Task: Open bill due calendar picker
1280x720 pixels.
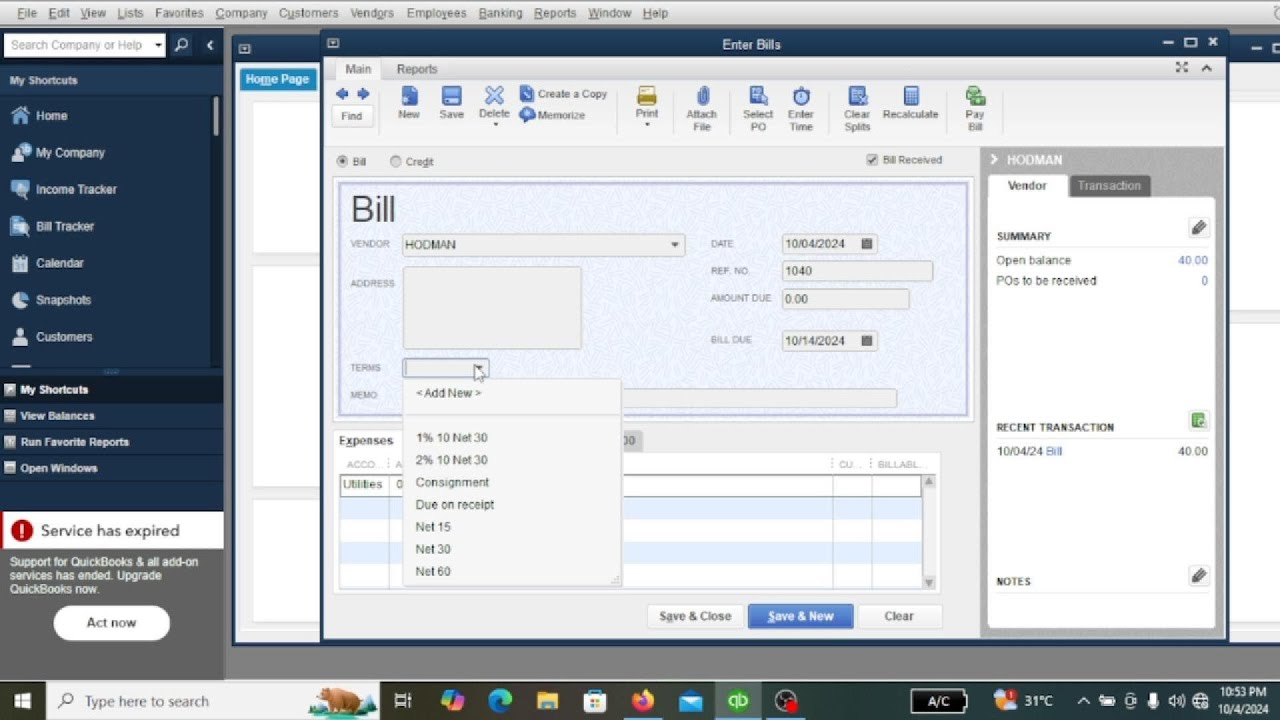Action: tap(867, 341)
